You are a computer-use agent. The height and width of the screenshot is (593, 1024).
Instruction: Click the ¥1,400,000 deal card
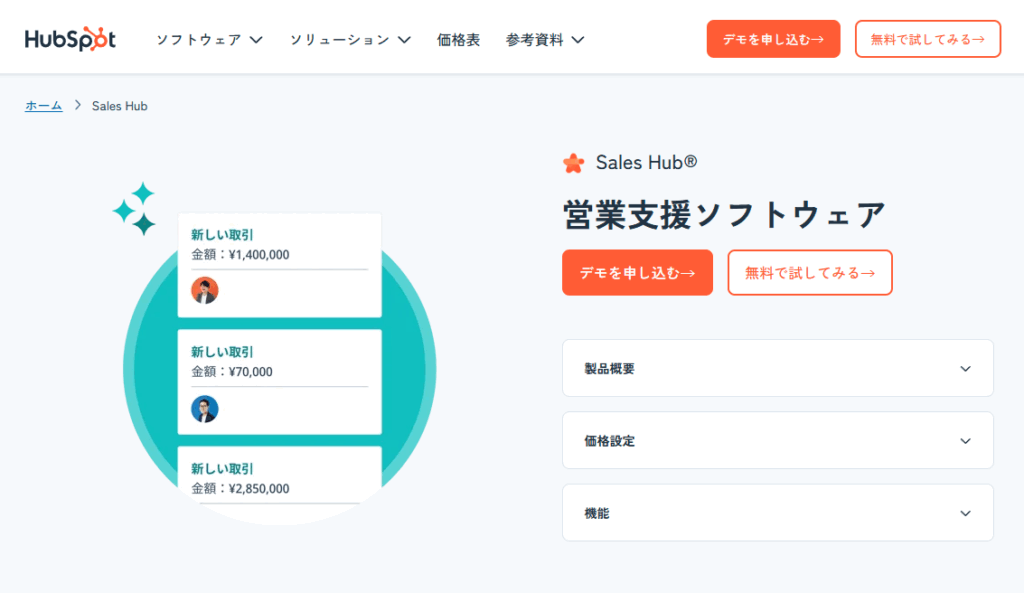pos(280,265)
